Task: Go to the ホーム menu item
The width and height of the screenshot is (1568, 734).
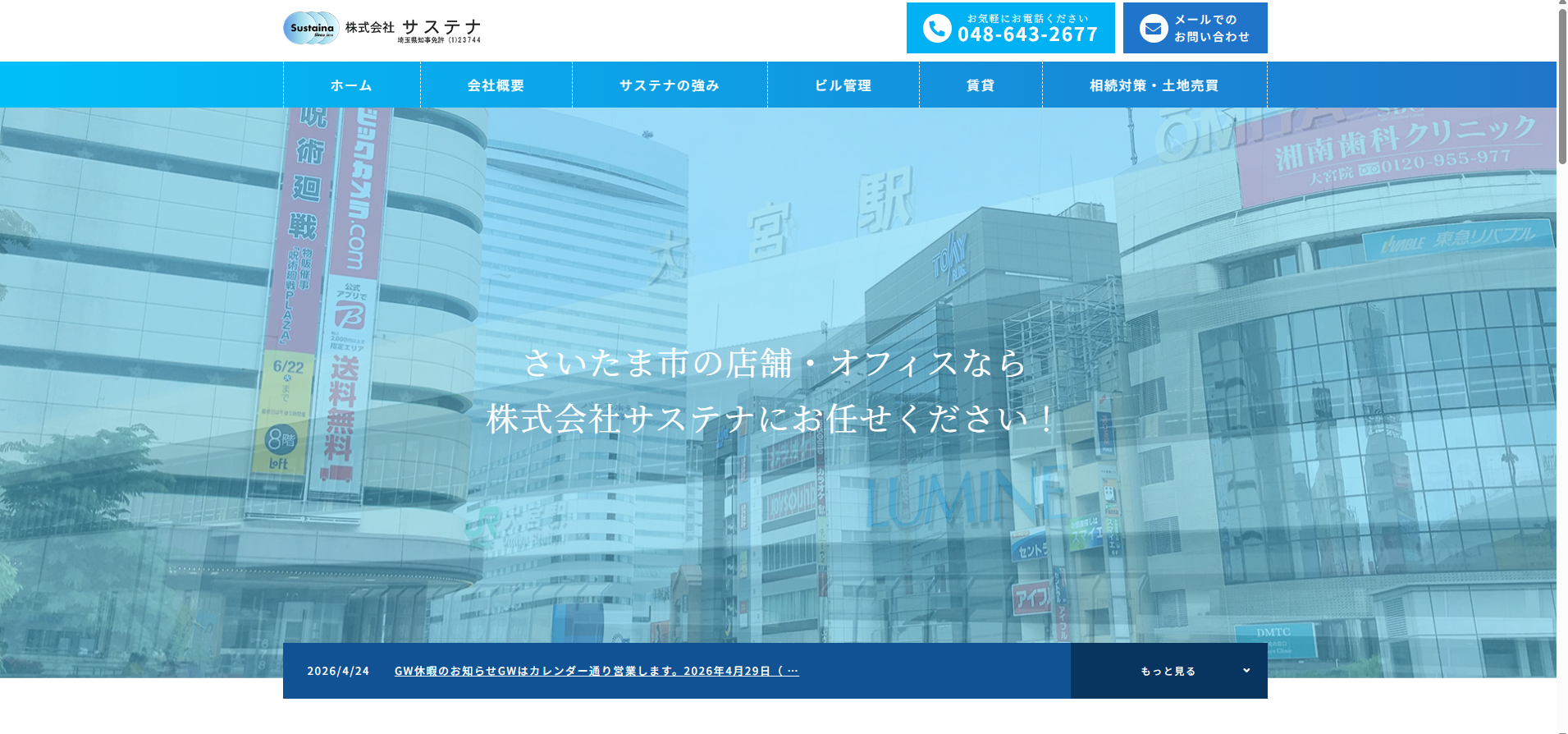Action: pyautogui.click(x=352, y=85)
